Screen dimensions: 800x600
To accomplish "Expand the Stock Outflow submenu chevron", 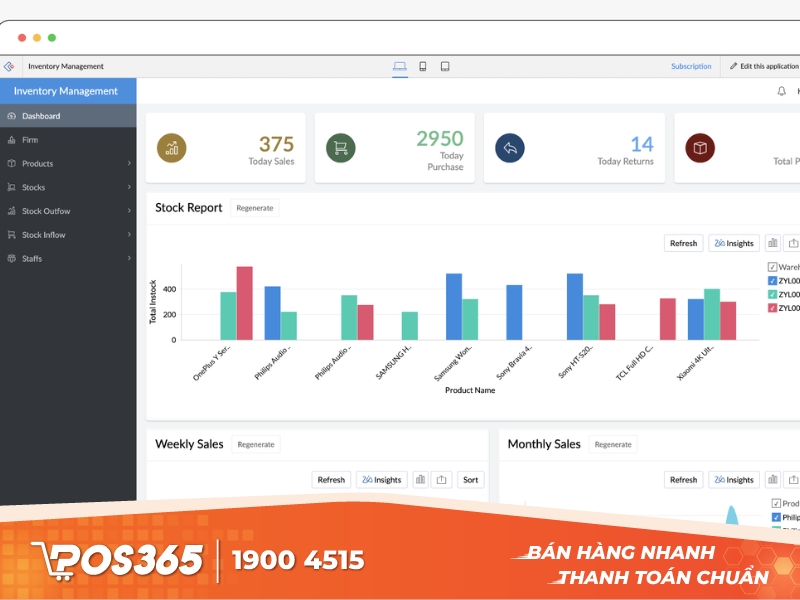I will tap(129, 211).
